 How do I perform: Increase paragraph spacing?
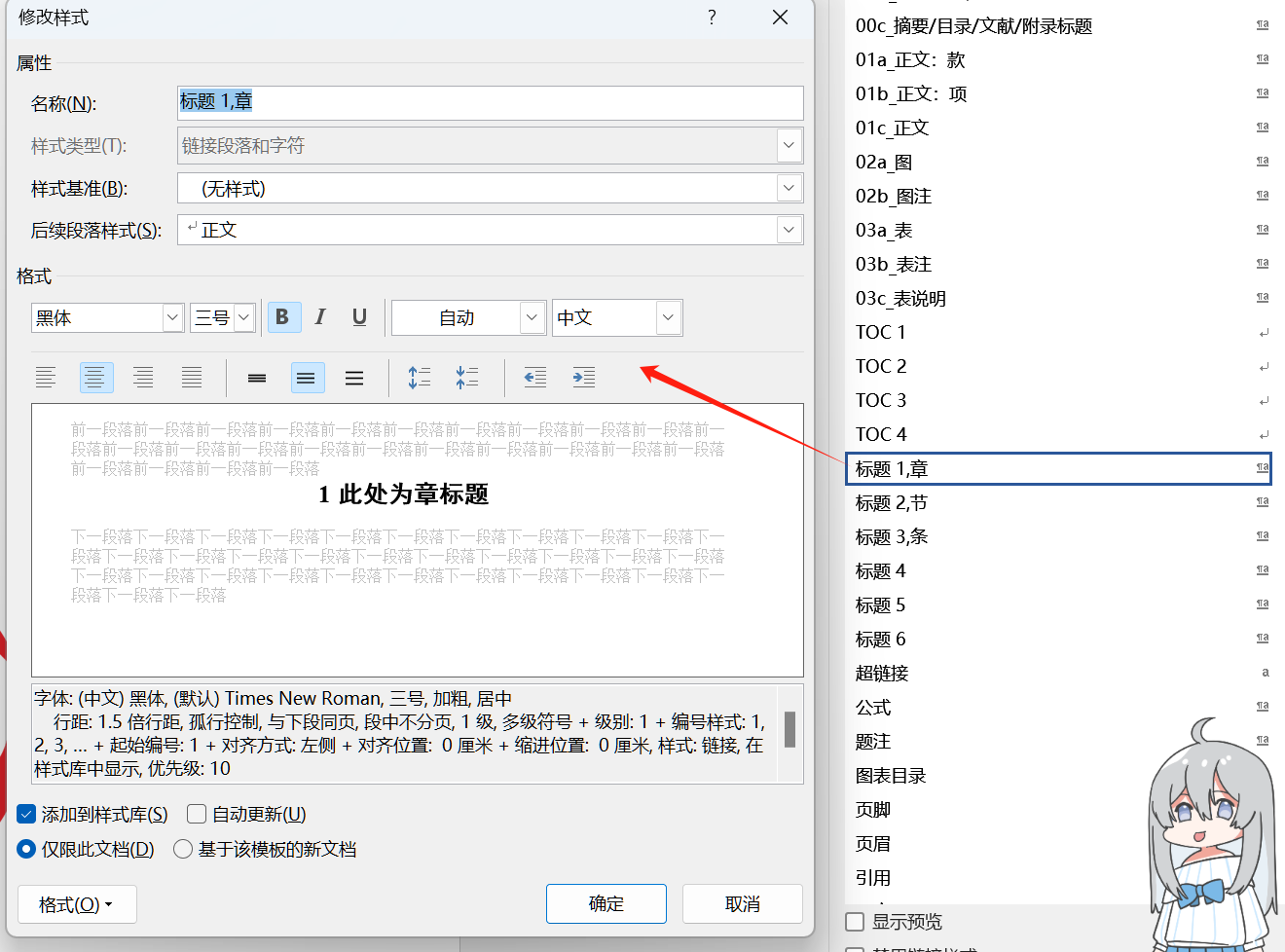(420, 378)
